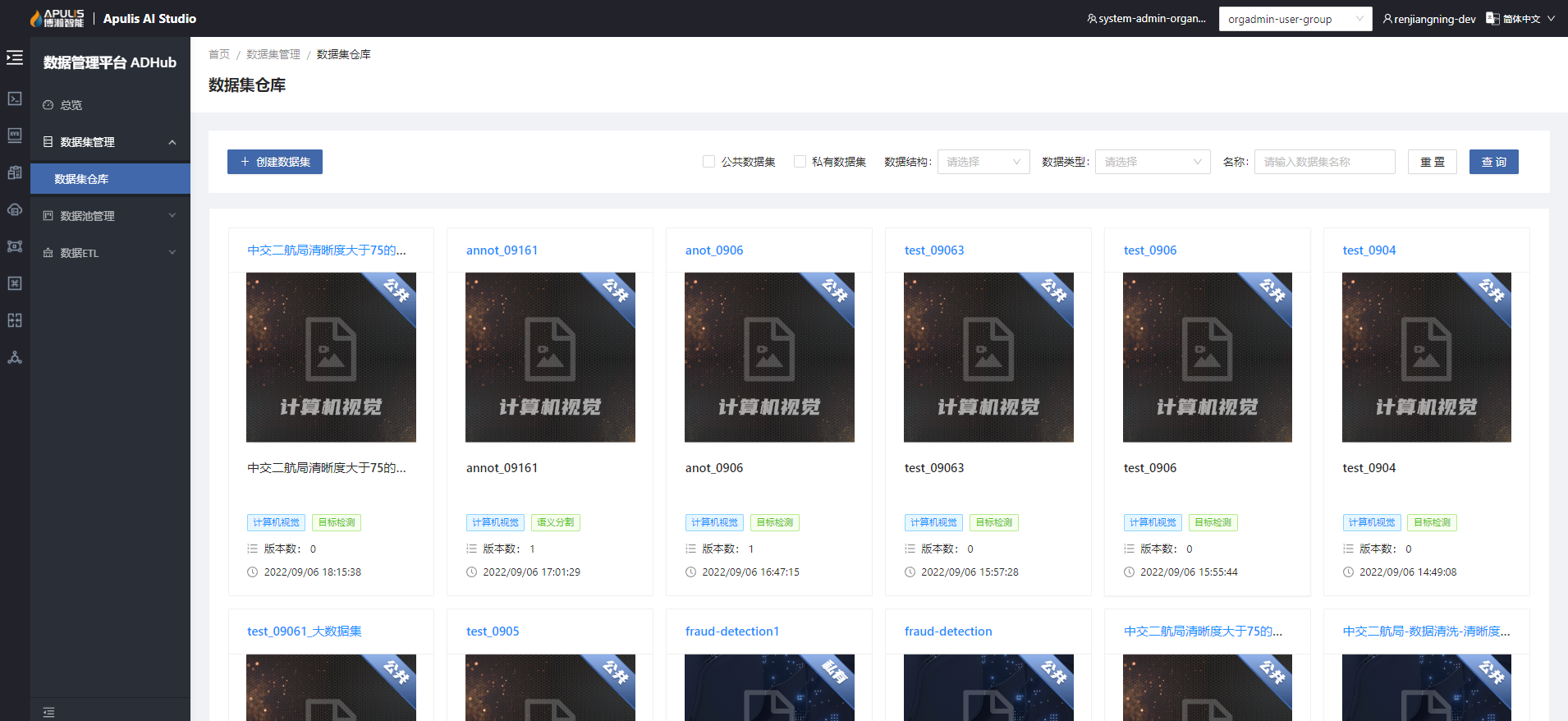Image resolution: width=1568 pixels, height=721 pixels.
Task: Open the fraud-detection1 title link
Action: (x=732, y=631)
